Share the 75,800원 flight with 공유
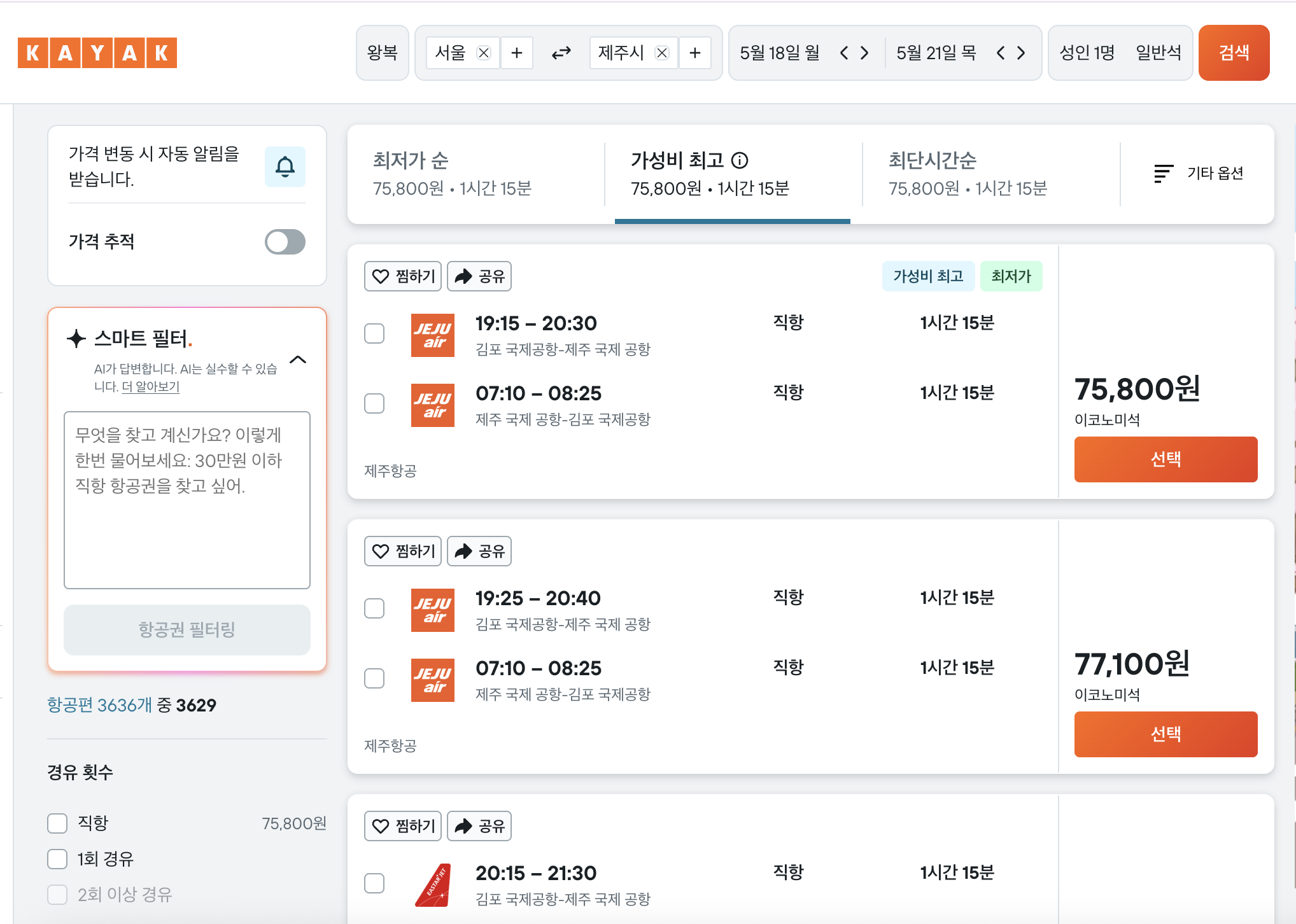 click(479, 276)
